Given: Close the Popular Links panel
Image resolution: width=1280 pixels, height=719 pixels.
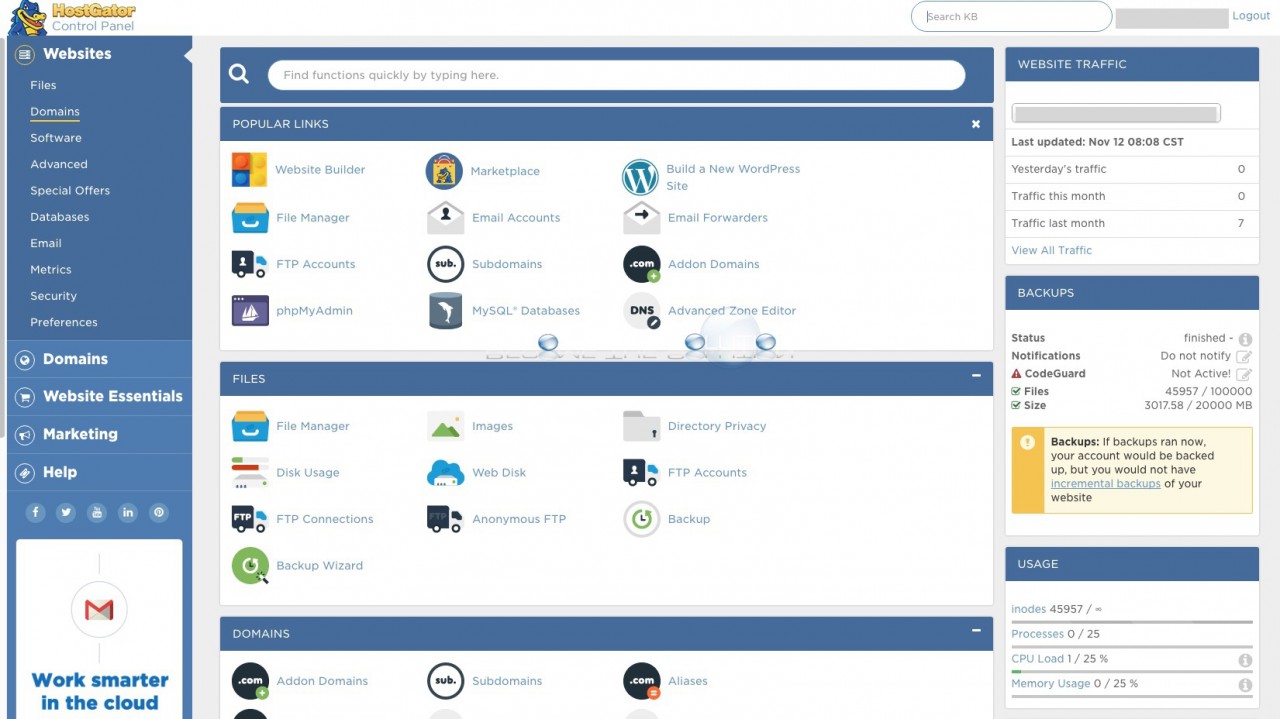Looking at the screenshot, I should [975, 124].
